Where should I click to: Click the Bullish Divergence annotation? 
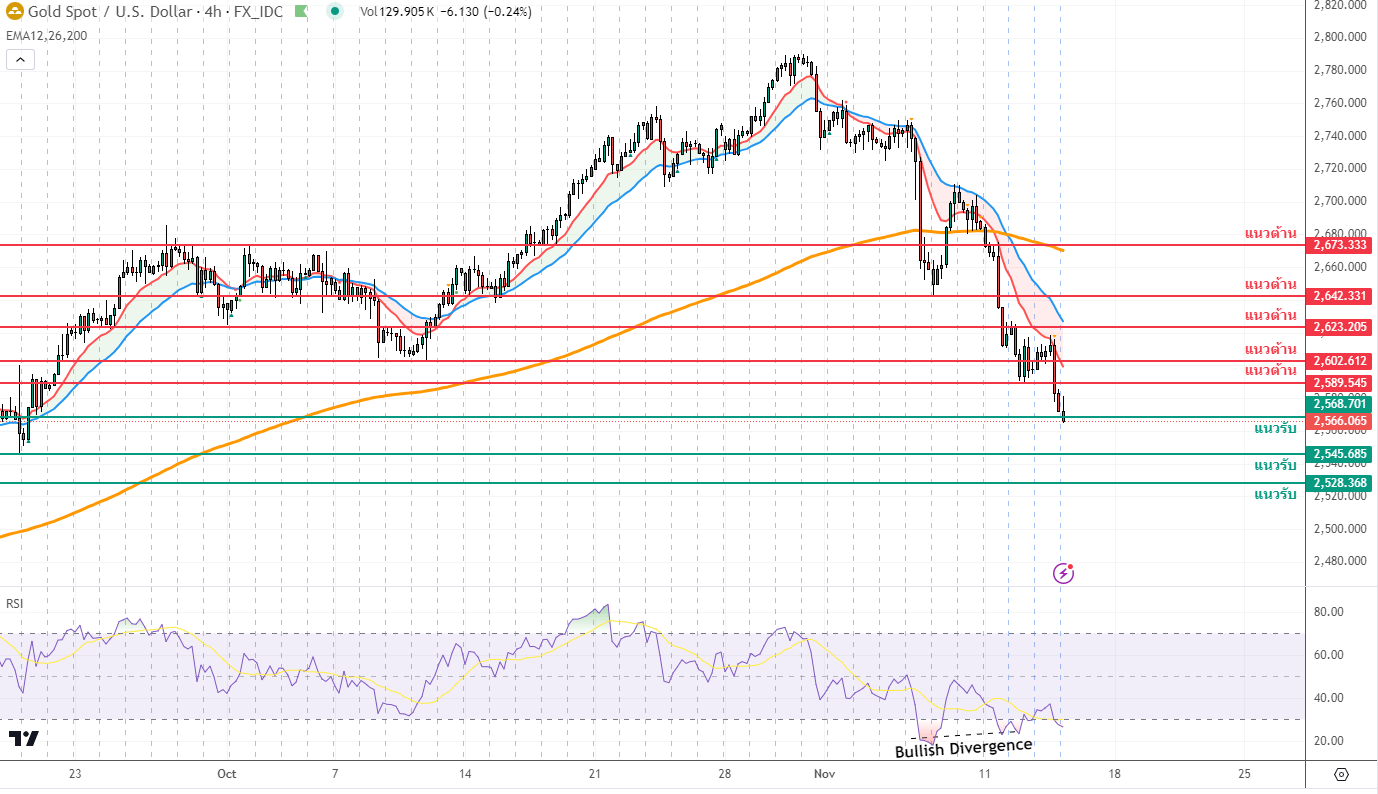(x=963, y=748)
